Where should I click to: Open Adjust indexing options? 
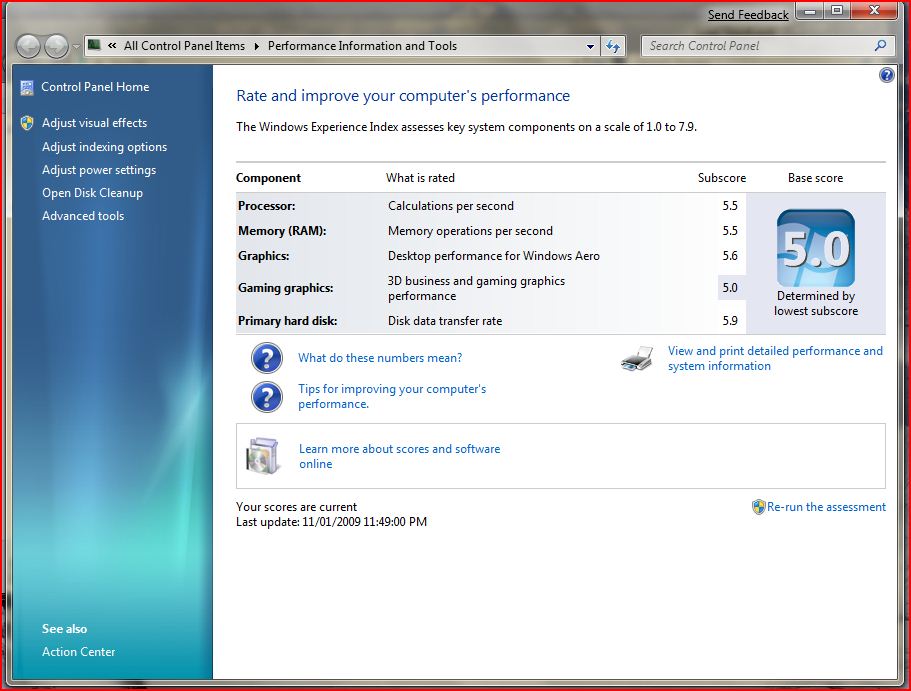[x=104, y=147]
